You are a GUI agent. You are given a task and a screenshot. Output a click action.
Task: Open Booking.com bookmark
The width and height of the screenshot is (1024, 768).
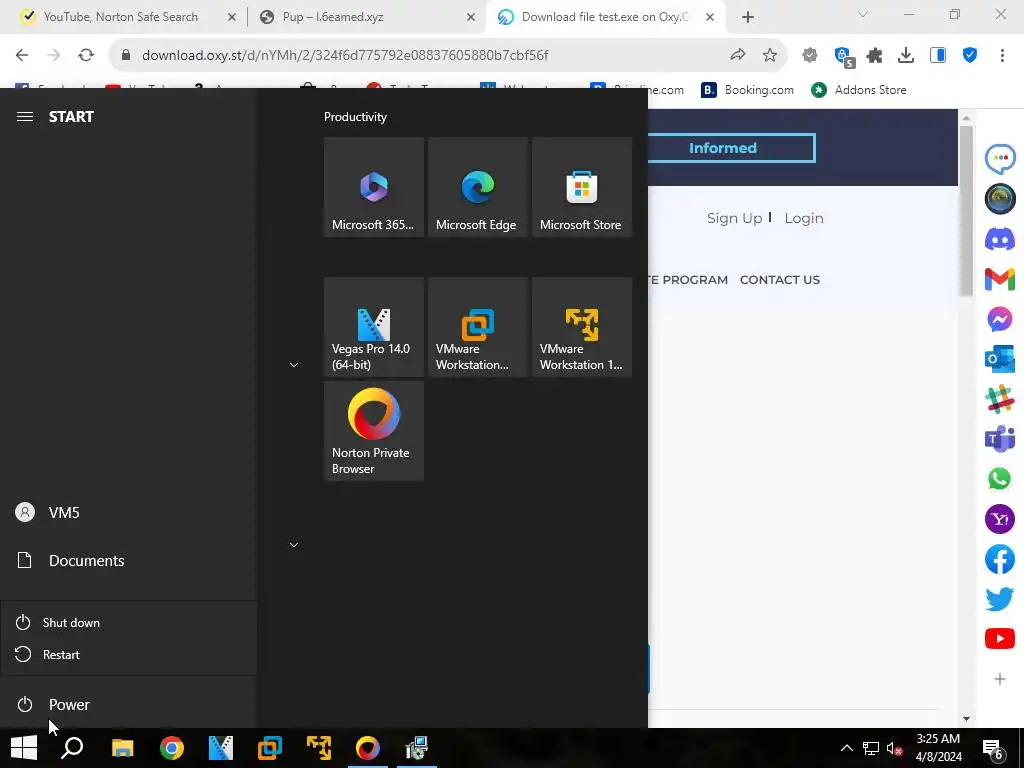point(748,89)
